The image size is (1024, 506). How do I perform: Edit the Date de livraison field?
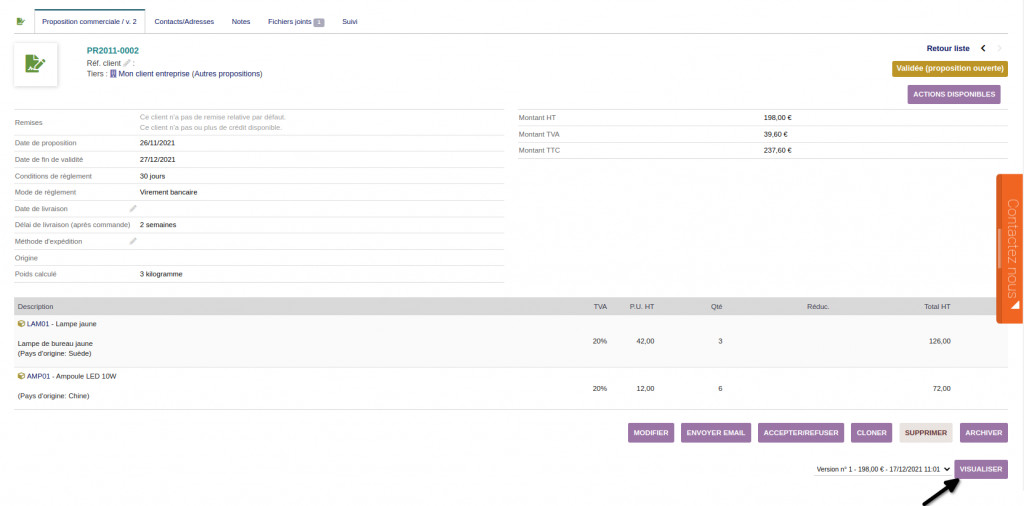point(133,208)
